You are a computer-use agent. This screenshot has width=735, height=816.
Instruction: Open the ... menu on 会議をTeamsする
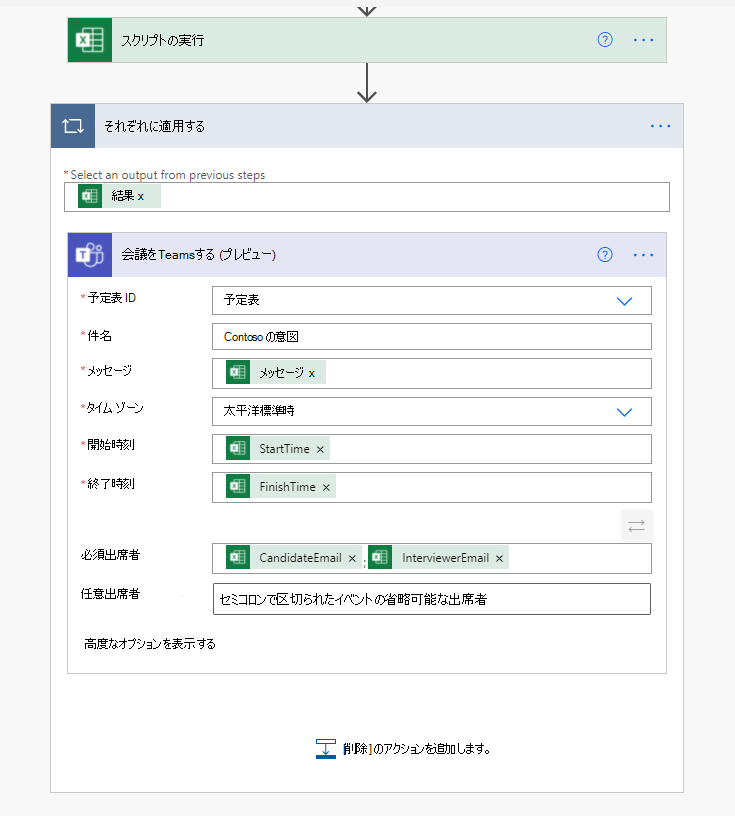pos(643,254)
